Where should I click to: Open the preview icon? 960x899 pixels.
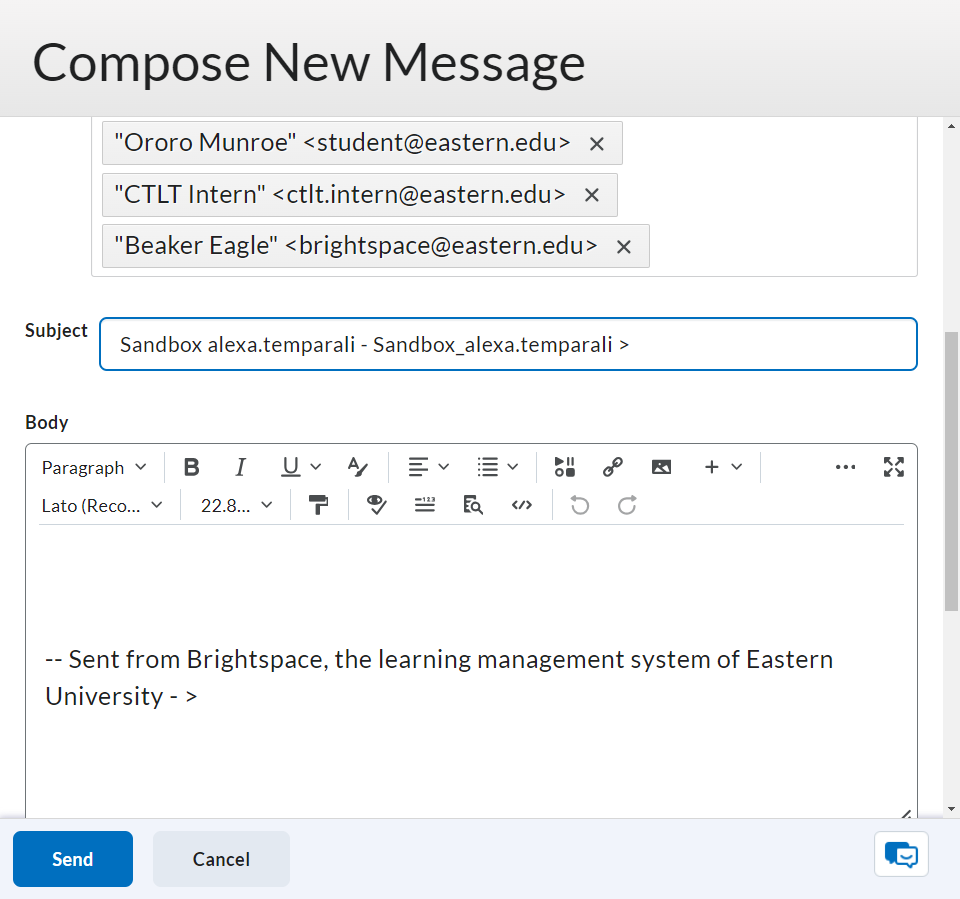473,506
